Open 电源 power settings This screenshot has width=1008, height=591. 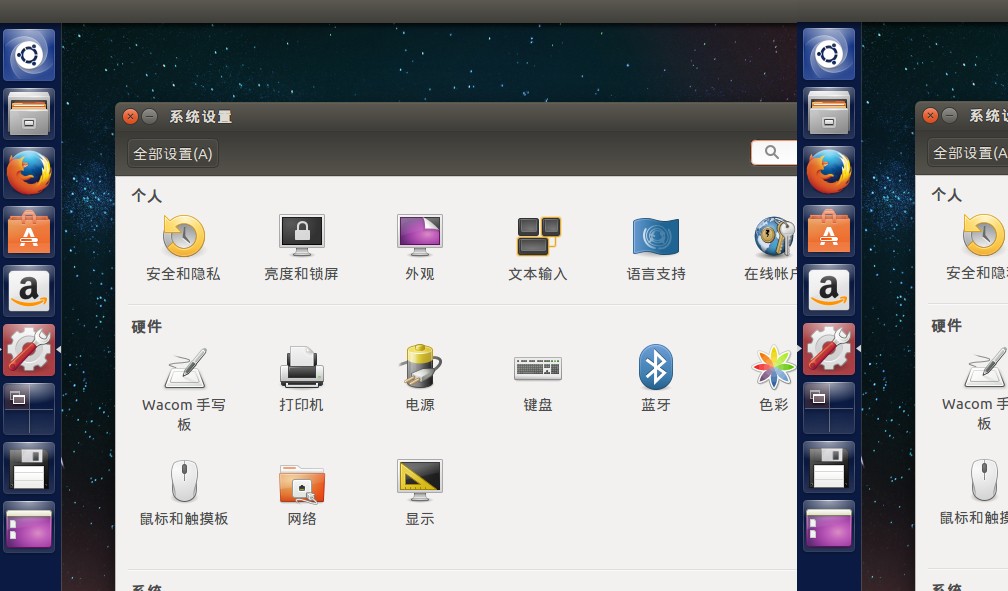(420, 379)
